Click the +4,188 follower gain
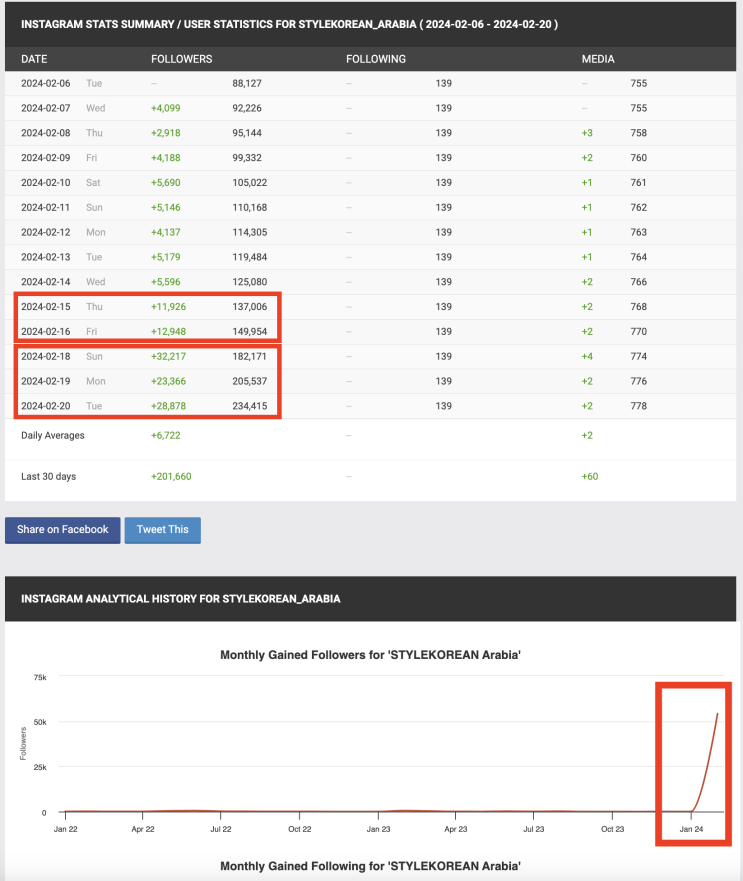 (166, 157)
